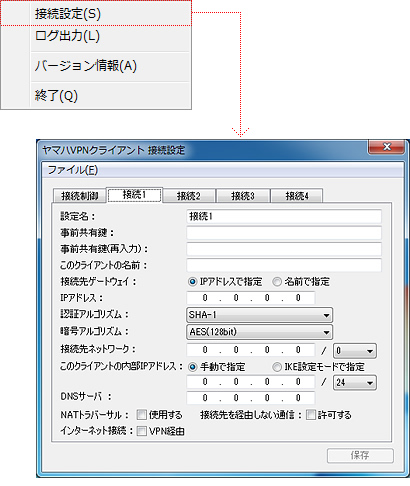Click the このクライアントの名前 field

[x=284, y=265]
